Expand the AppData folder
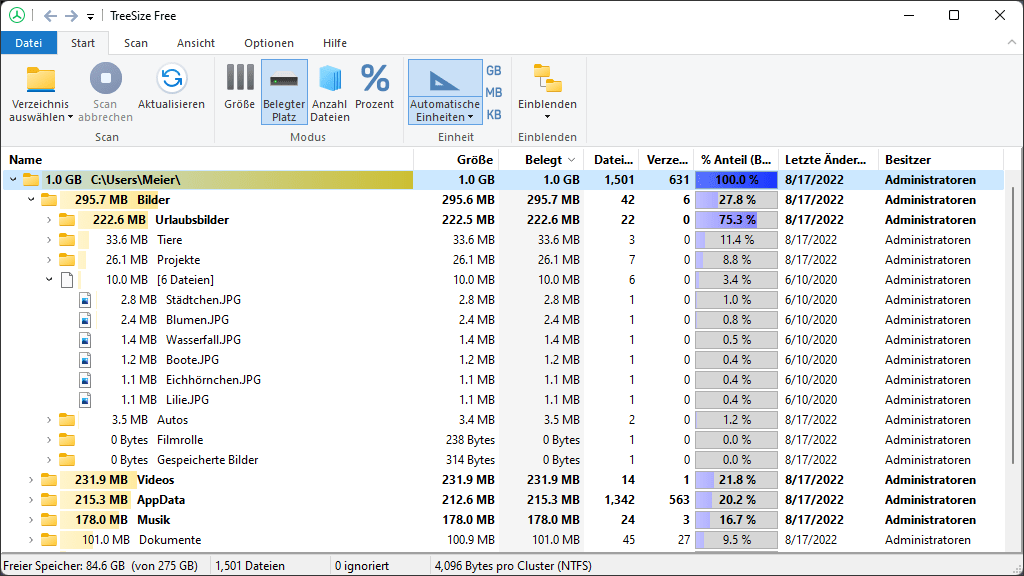 tap(31, 500)
